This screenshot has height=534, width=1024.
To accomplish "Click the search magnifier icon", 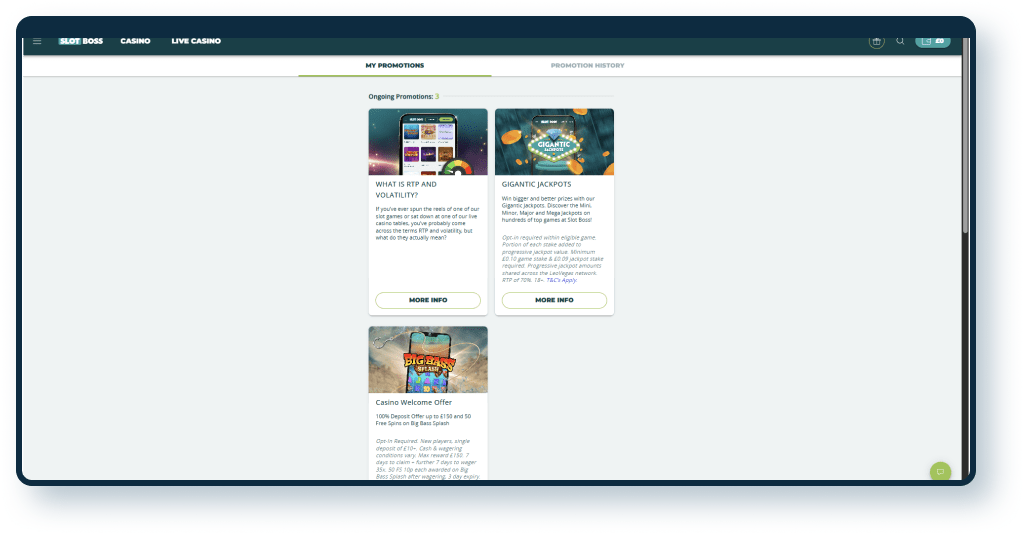I will [x=900, y=41].
